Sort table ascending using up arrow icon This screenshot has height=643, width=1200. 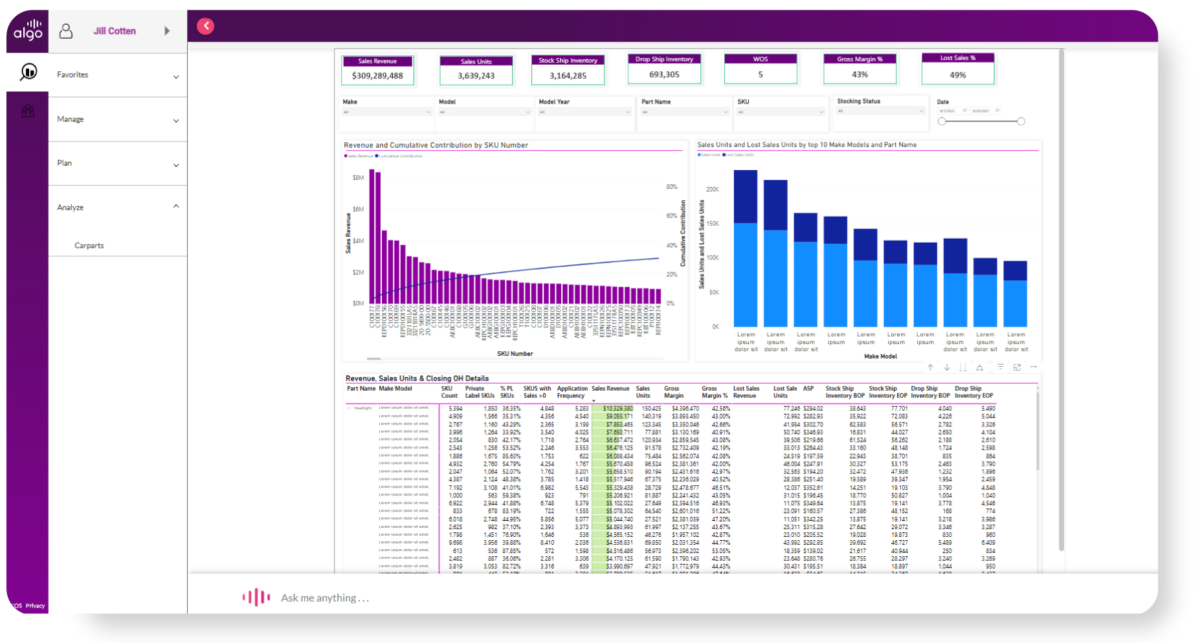pos(931,367)
